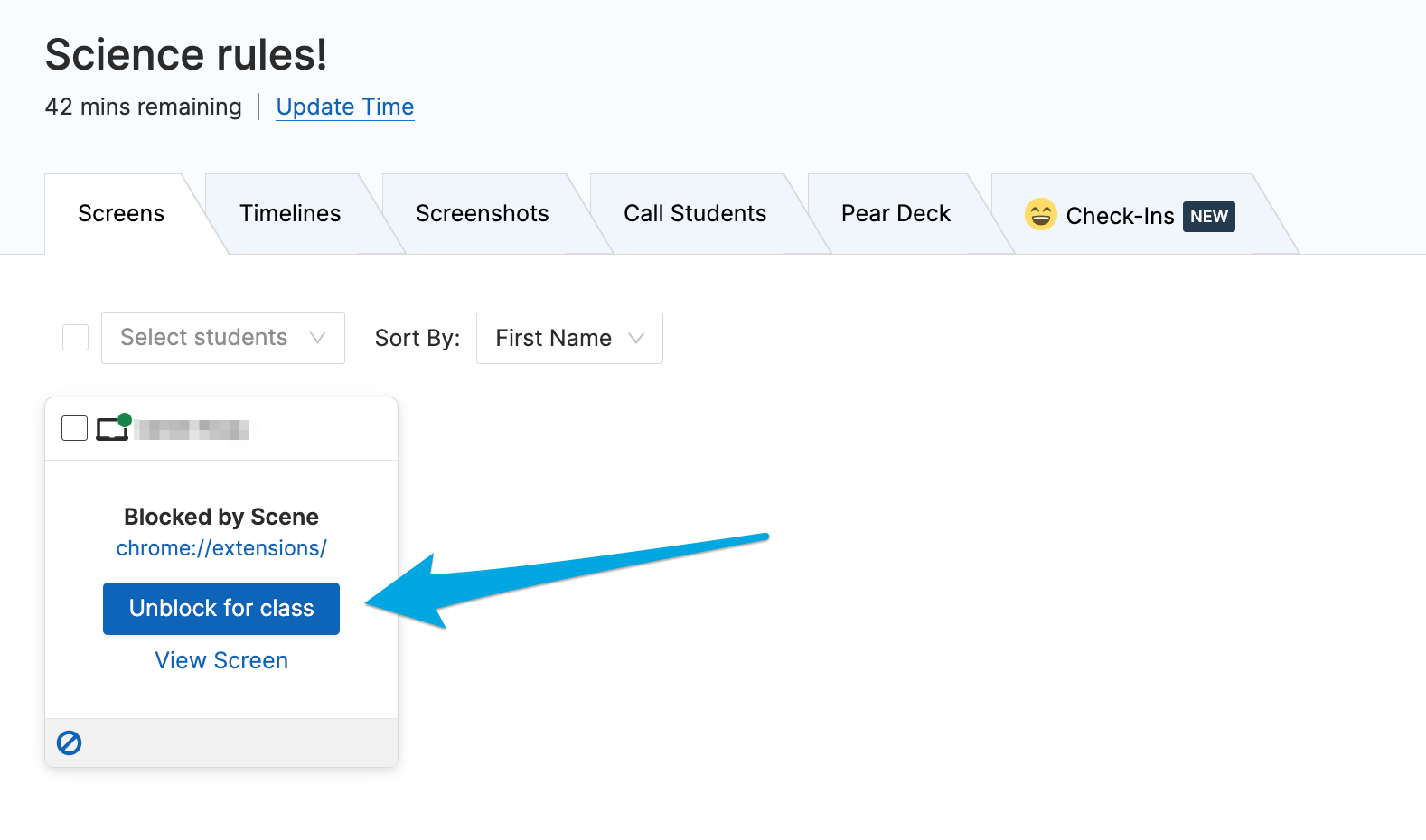The width and height of the screenshot is (1426, 840).
Task: Open the Select students dropdown
Action: (x=222, y=338)
